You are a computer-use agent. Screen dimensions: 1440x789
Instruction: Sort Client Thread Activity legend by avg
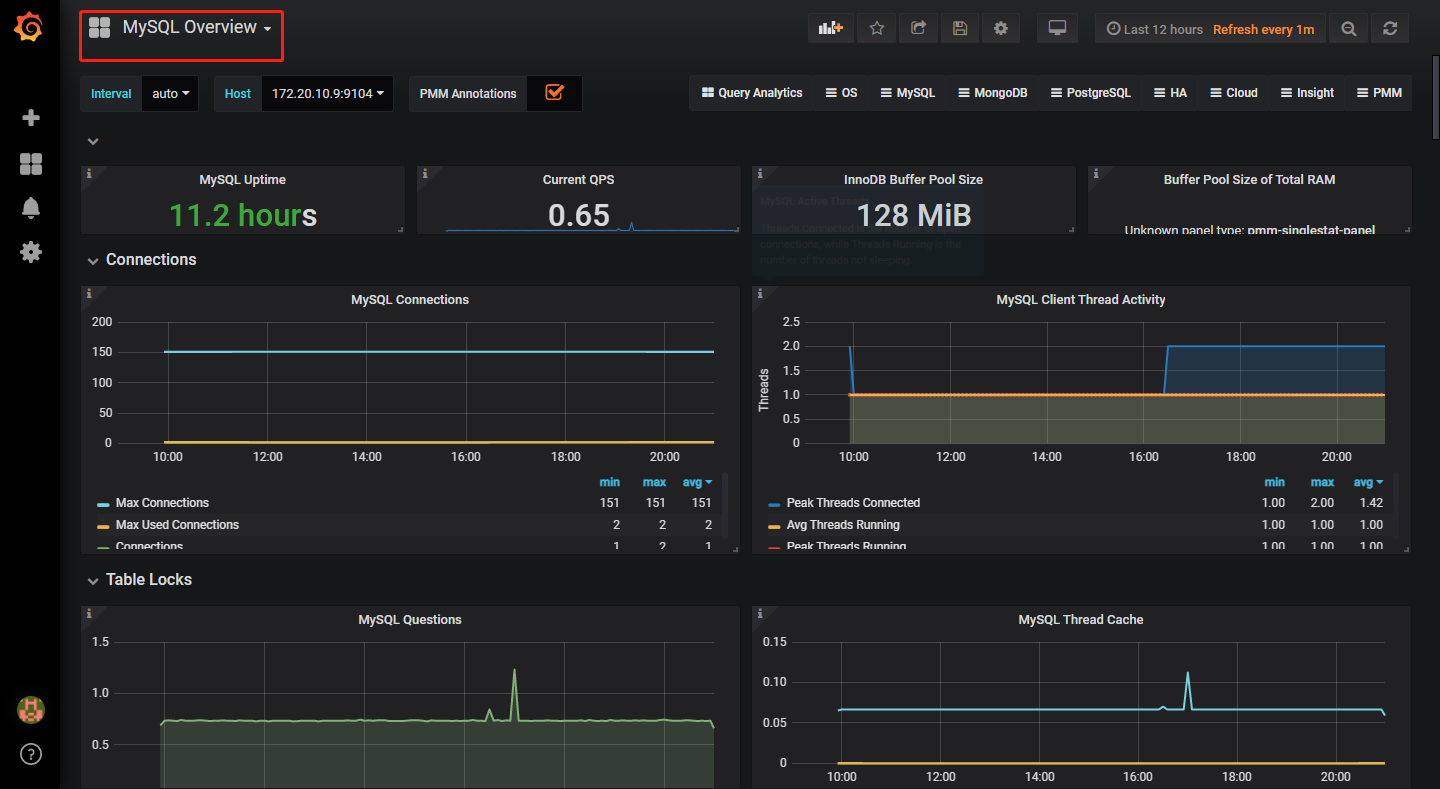[x=1369, y=482]
